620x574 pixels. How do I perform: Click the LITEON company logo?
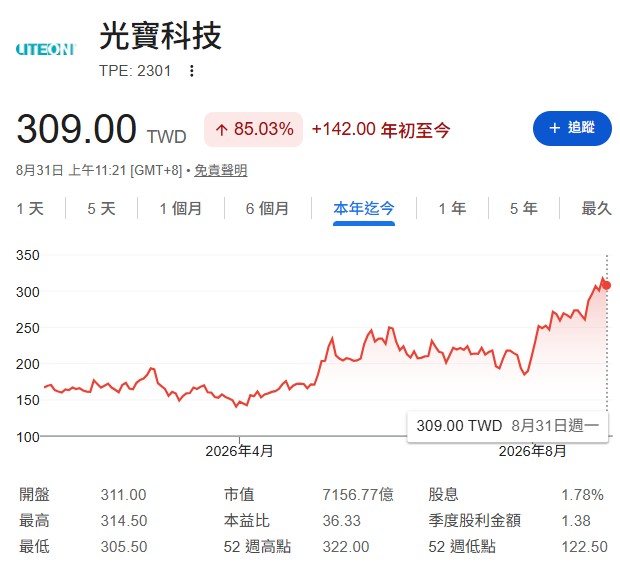[x=45, y=49]
